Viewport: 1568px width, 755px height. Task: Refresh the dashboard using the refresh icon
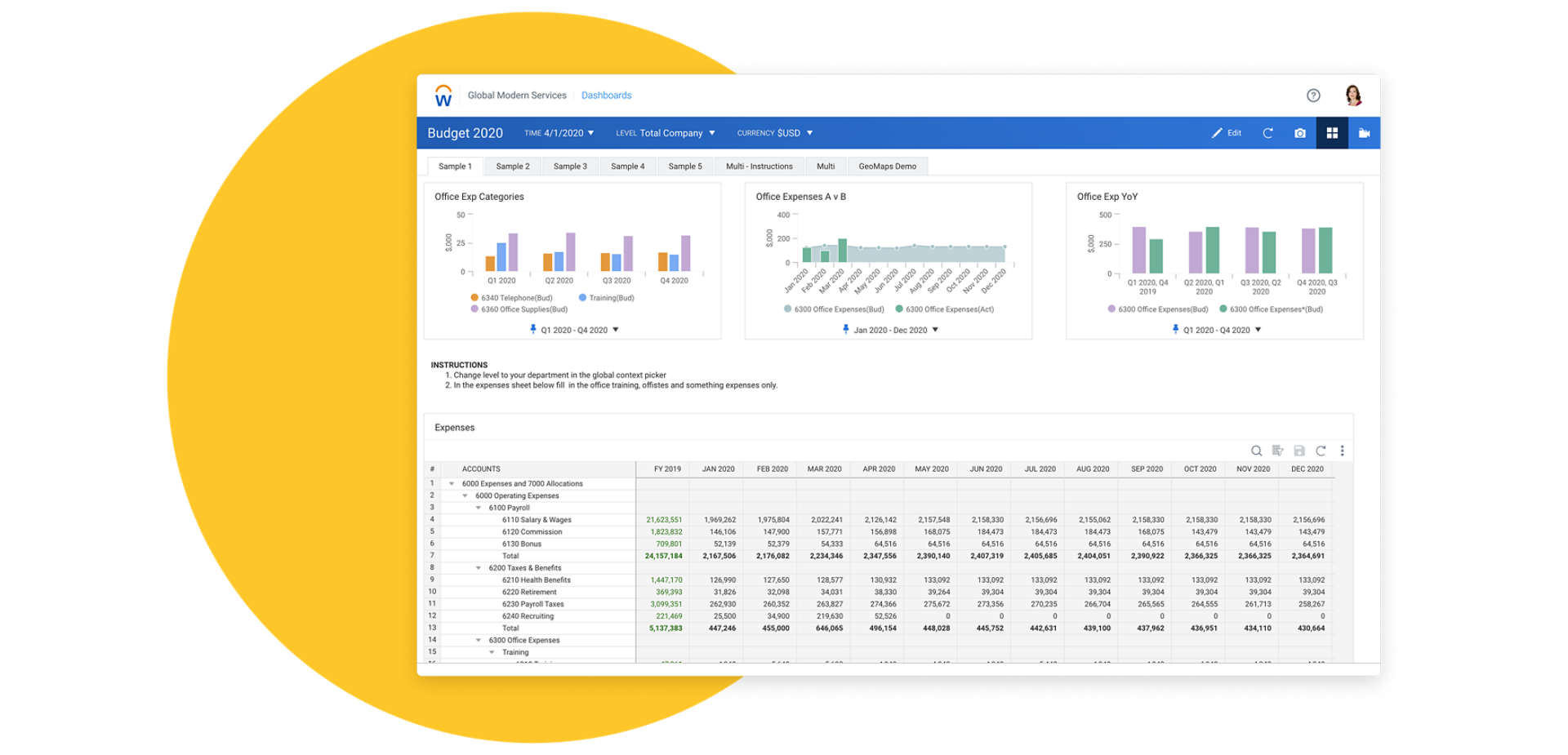point(1267,133)
